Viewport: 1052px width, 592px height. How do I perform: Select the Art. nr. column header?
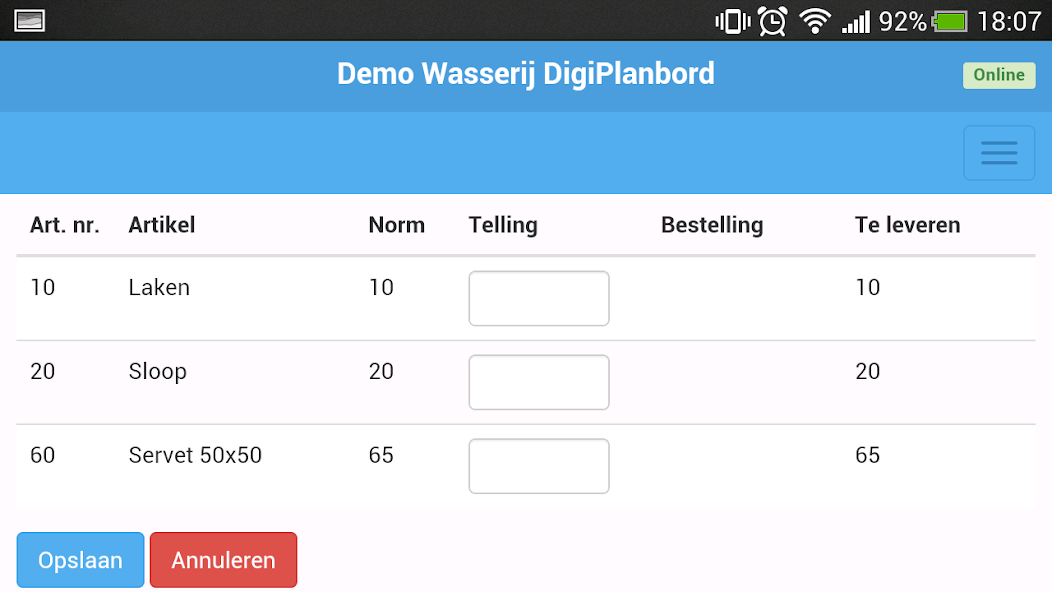64,225
